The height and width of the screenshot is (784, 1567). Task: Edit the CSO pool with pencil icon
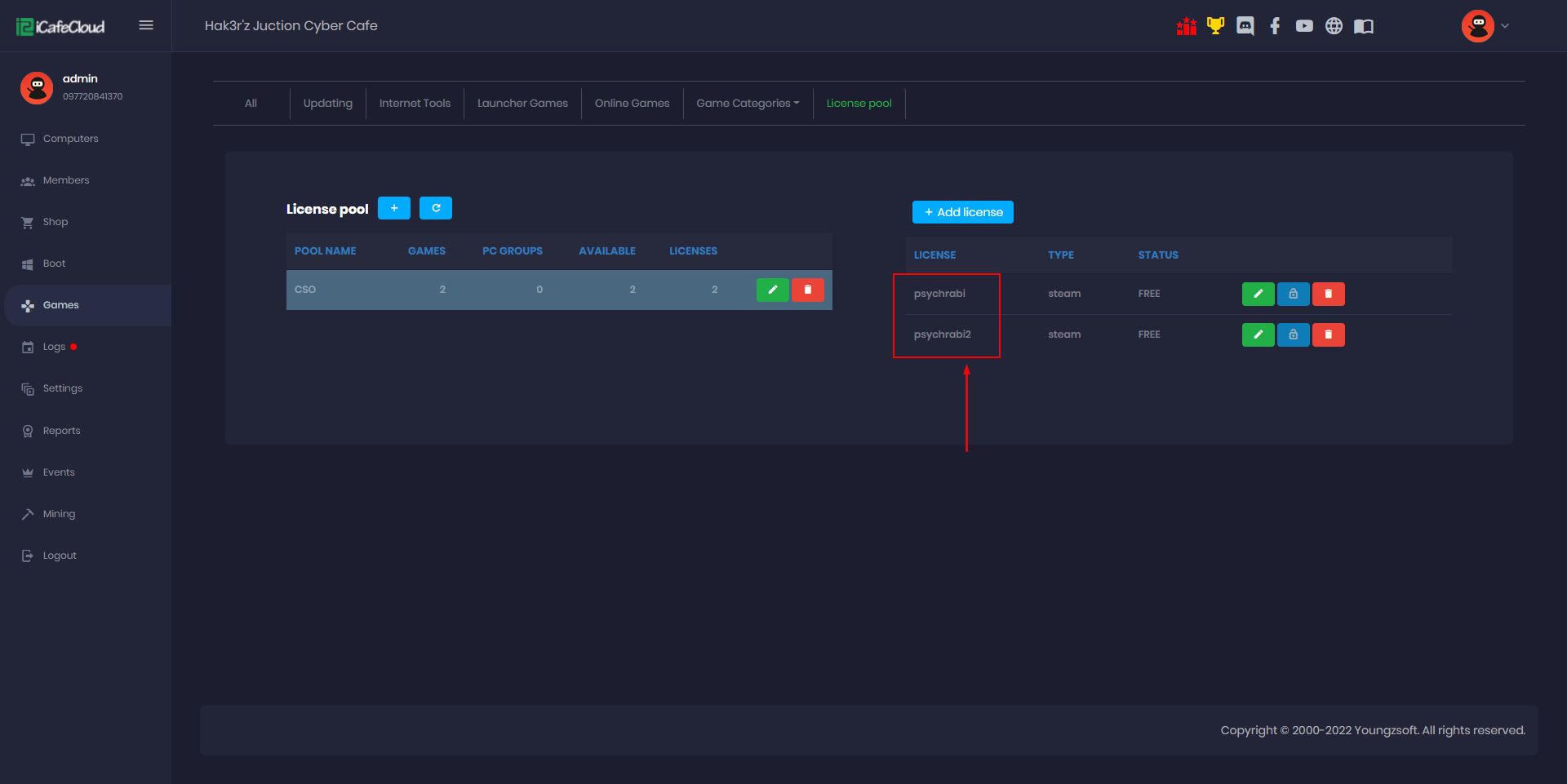(773, 290)
